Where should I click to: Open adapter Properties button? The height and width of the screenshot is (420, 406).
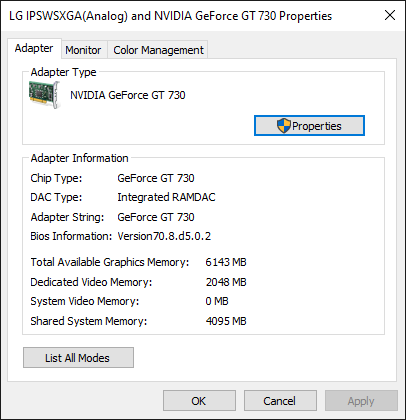pos(309,126)
